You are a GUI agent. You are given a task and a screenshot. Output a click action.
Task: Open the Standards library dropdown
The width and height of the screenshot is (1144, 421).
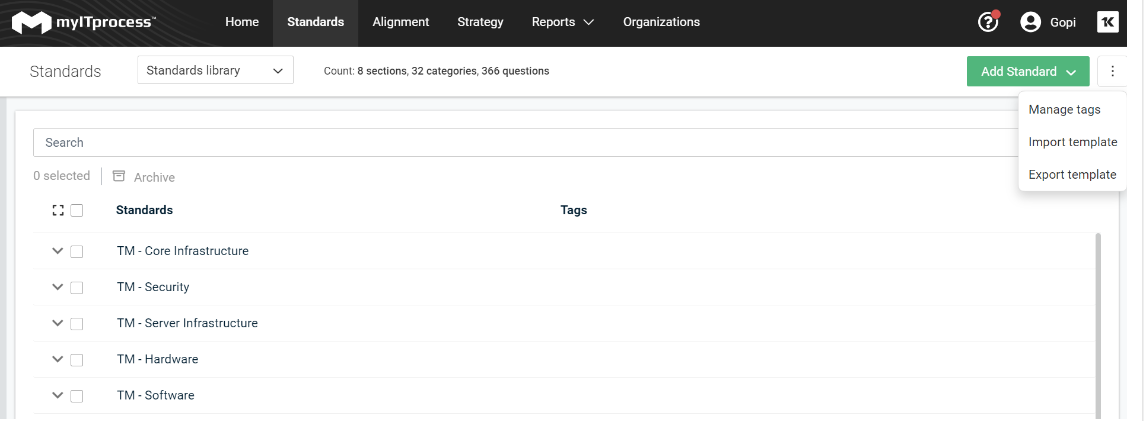[x=215, y=71]
